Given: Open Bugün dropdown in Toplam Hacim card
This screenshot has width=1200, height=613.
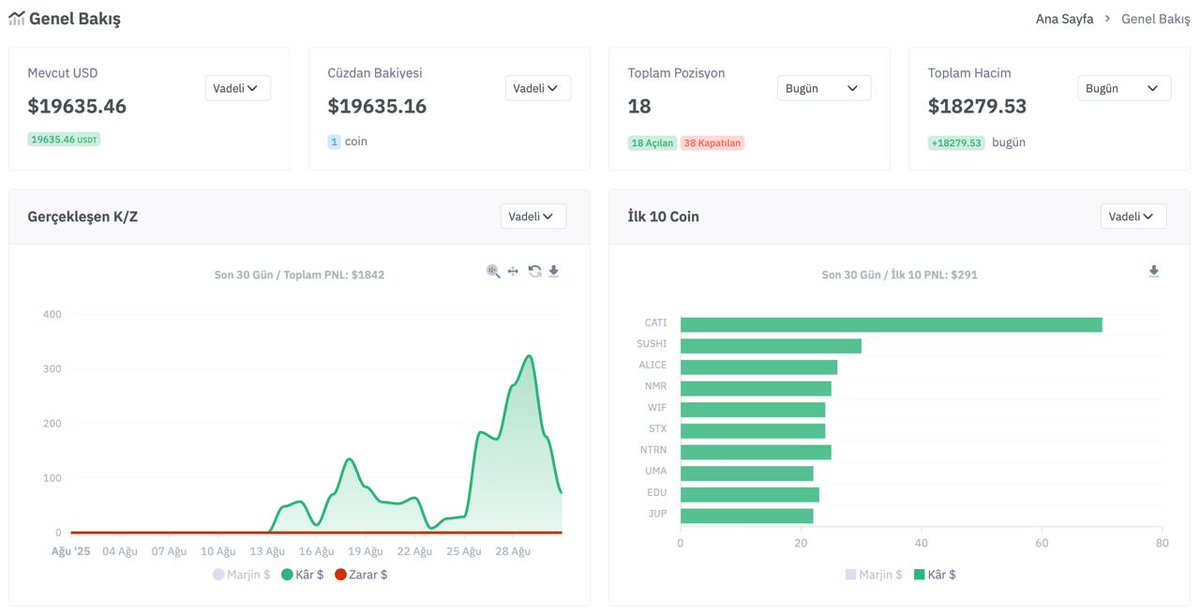Looking at the screenshot, I should coord(1124,88).
